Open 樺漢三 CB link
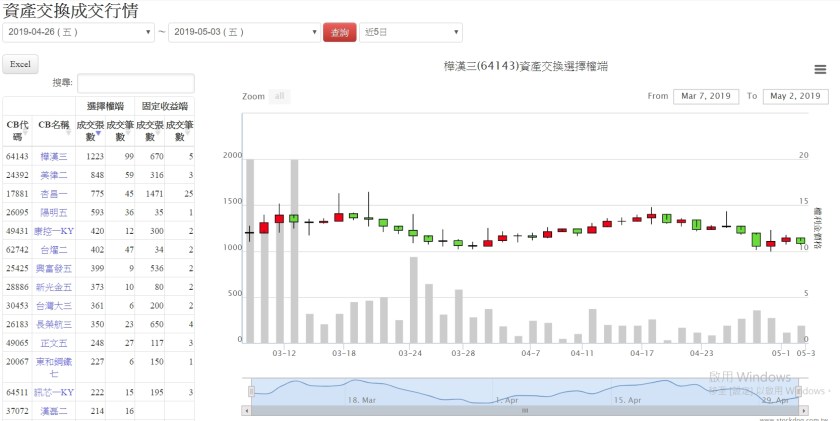This screenshot has width=840, height=421. [54, 156]
